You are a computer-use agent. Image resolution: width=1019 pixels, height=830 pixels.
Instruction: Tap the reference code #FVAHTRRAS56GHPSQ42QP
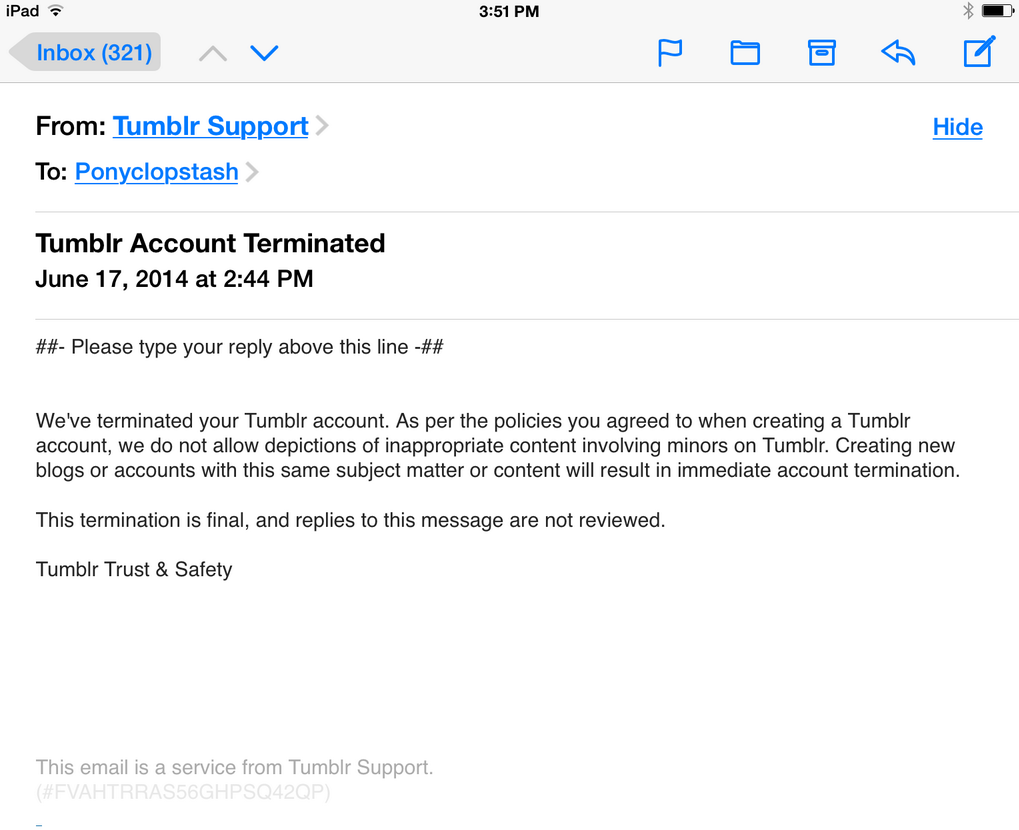183,792
